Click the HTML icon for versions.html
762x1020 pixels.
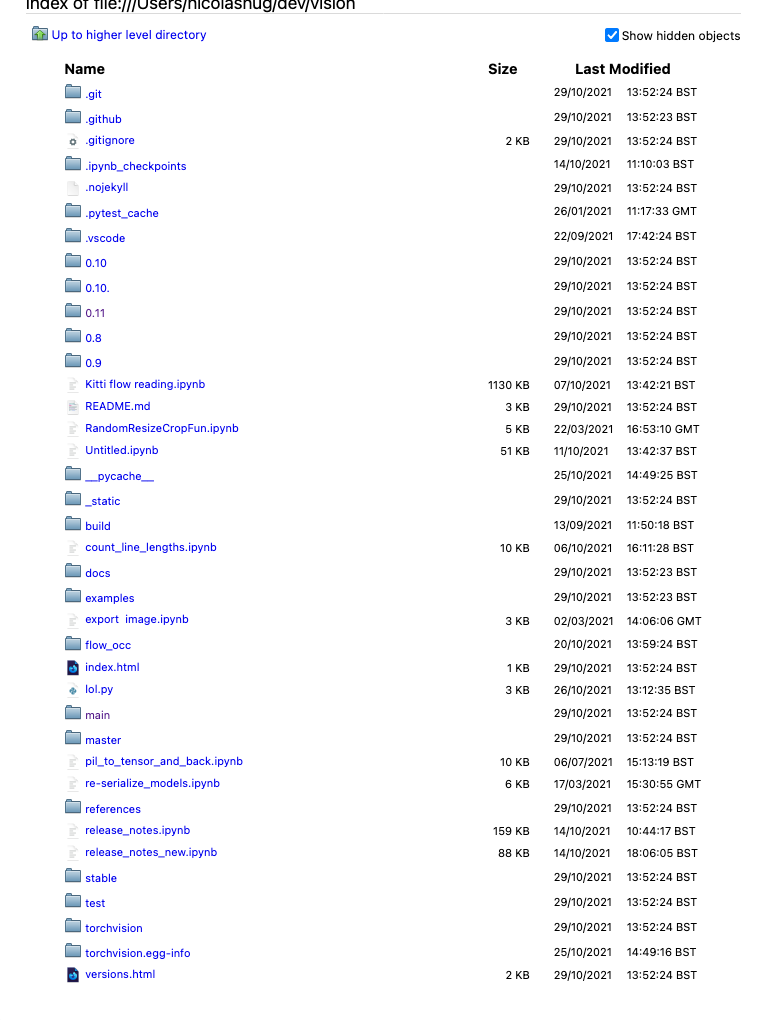click(73, 974)
